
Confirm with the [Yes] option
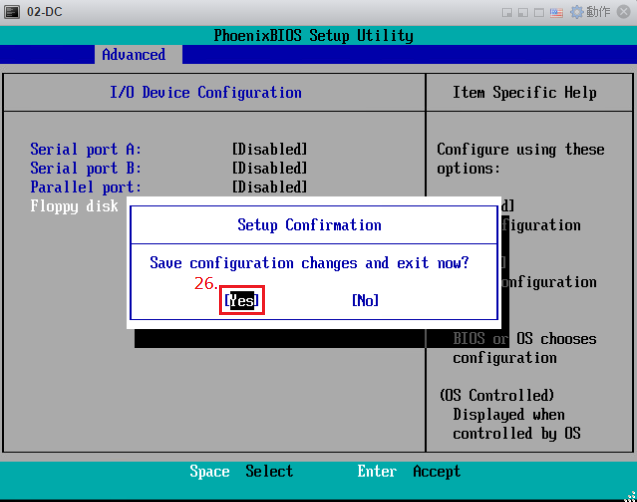[242, 300]
